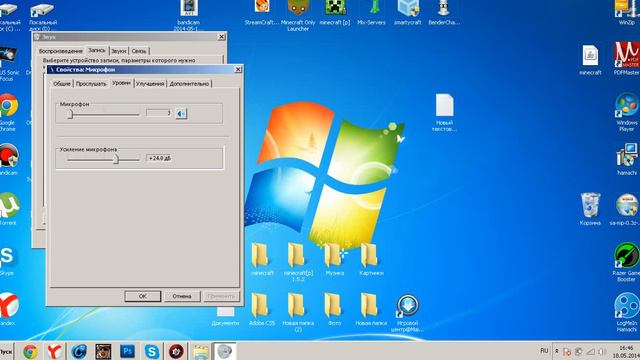
Task: Click the +24.0 дБ boost value field
Action: [159, 158]
